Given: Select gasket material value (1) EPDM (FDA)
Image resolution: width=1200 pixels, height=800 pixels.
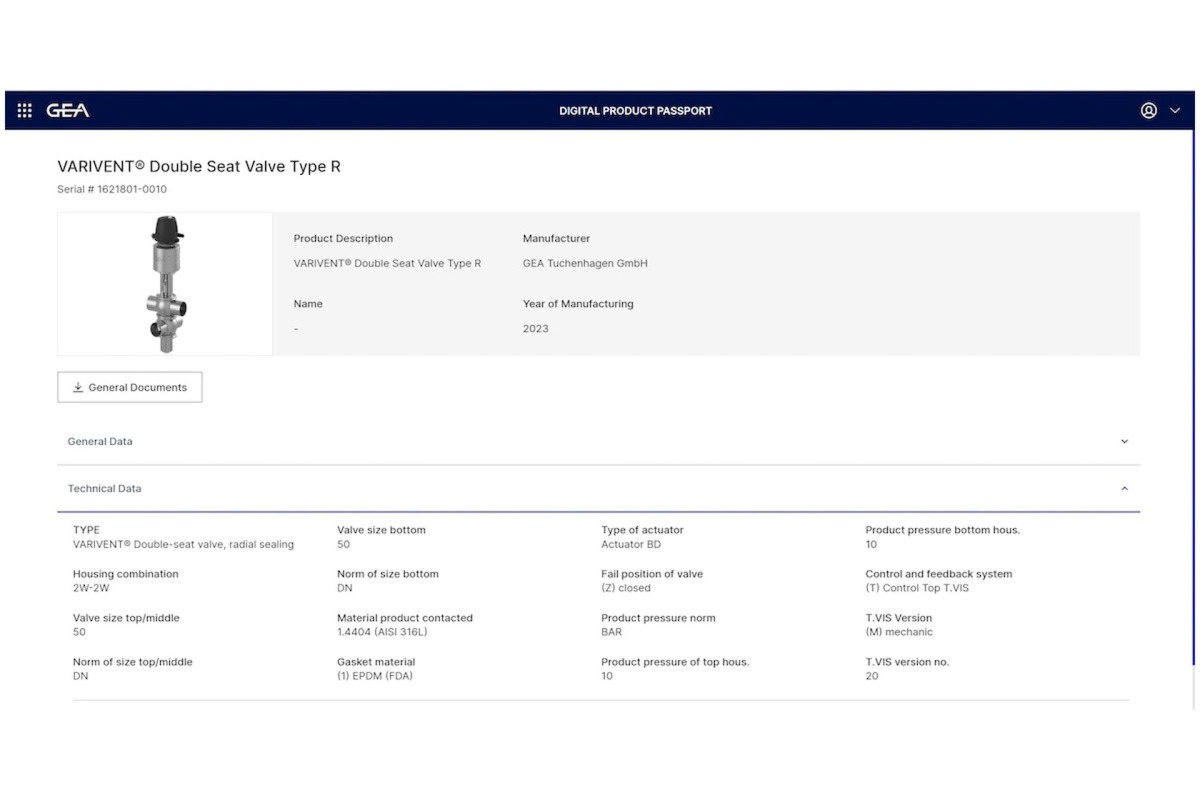Looking at the screenshot, I should pos(375,676).
